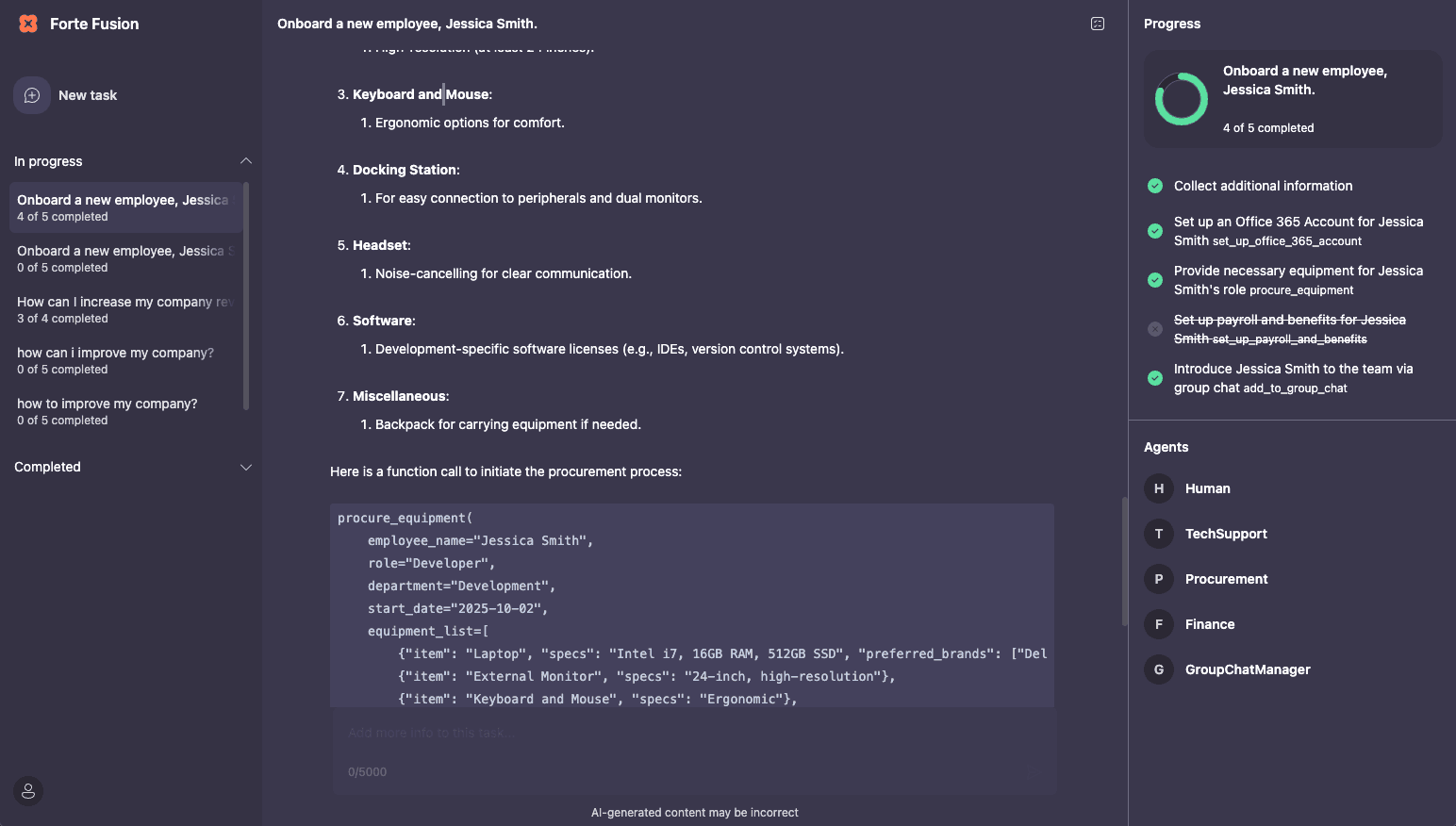Click the Forte Fusion logo icon
The height and width of the screenshot is (826, 1456).
[x=28, y=23]
